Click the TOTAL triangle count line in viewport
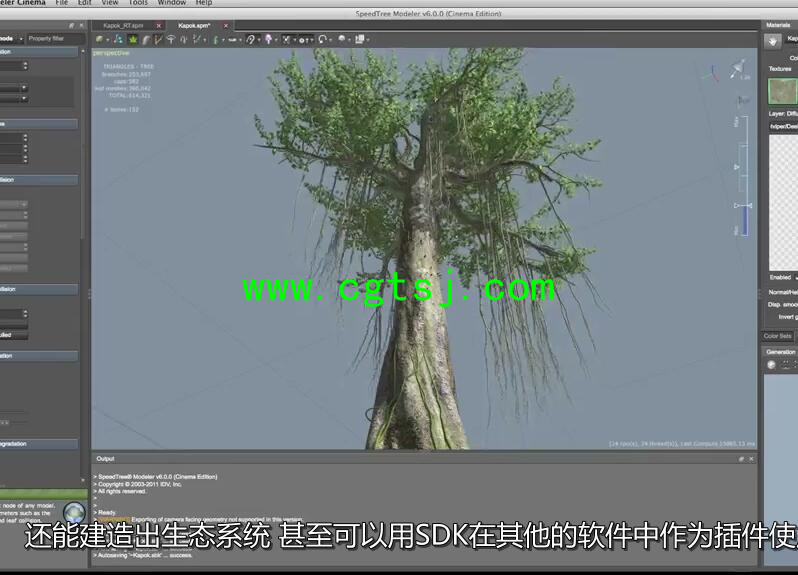This screenshot has width=798, height=575. tap(130, 95)
